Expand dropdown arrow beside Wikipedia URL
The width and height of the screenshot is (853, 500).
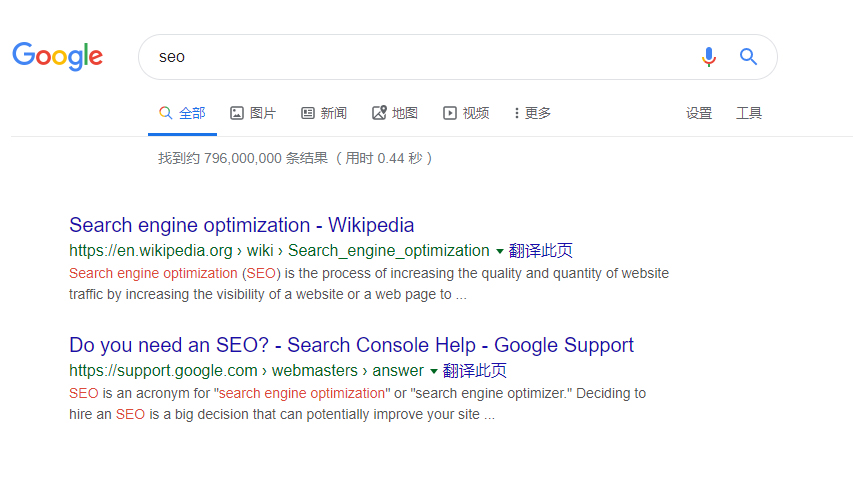(x=500, y=251)
